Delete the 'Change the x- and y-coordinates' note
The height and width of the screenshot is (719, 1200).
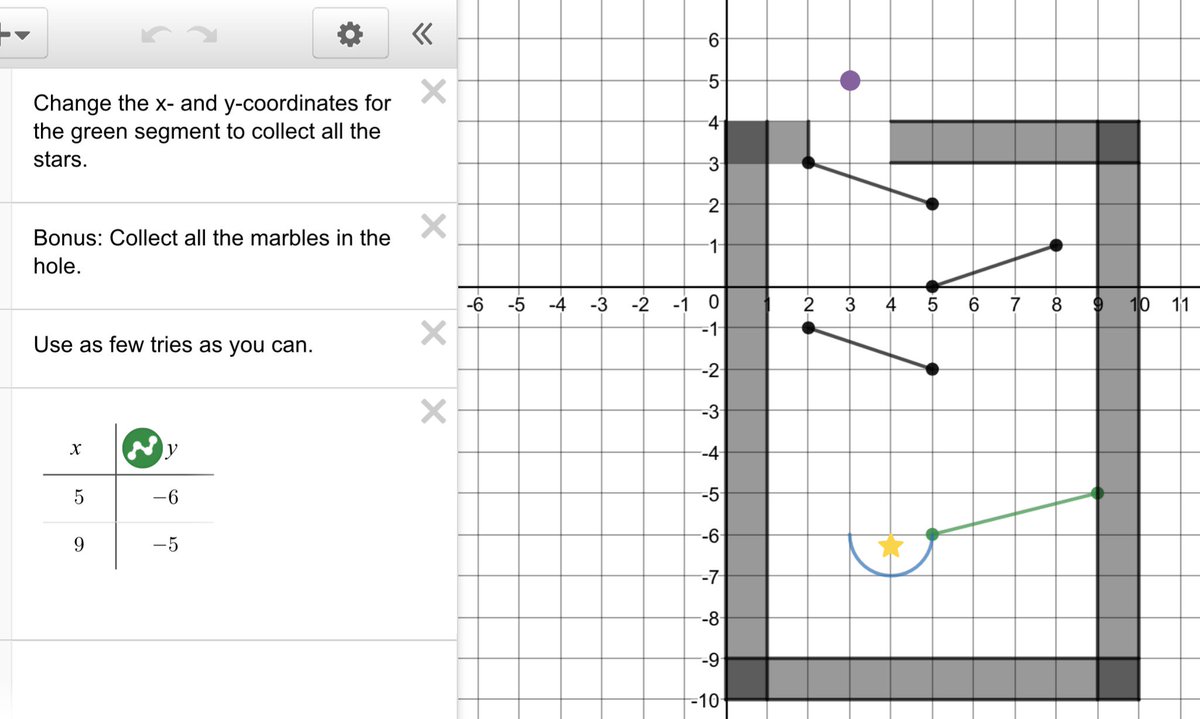click(433, 93)
